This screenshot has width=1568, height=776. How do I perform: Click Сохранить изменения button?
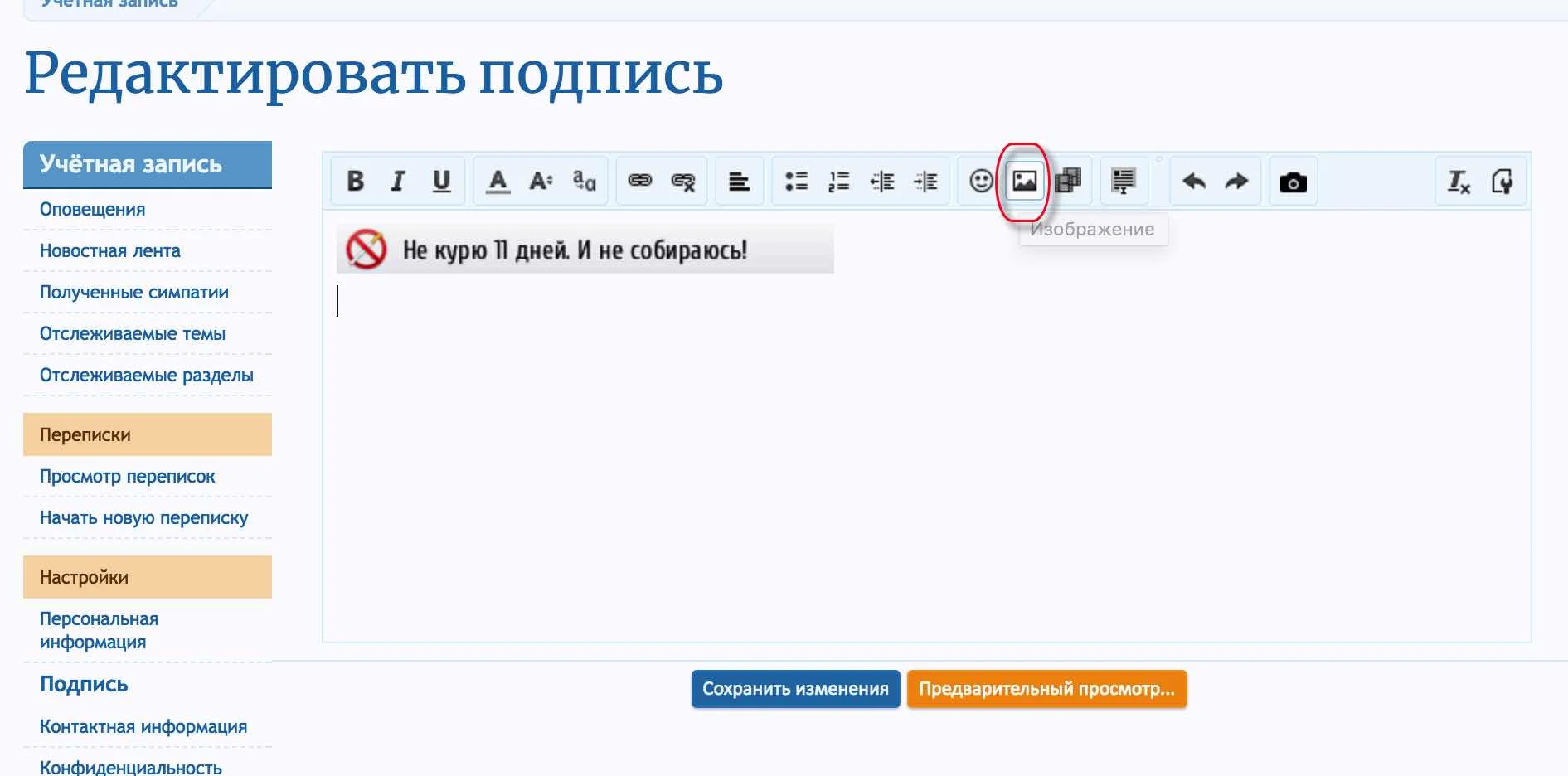tap(794, 688)
